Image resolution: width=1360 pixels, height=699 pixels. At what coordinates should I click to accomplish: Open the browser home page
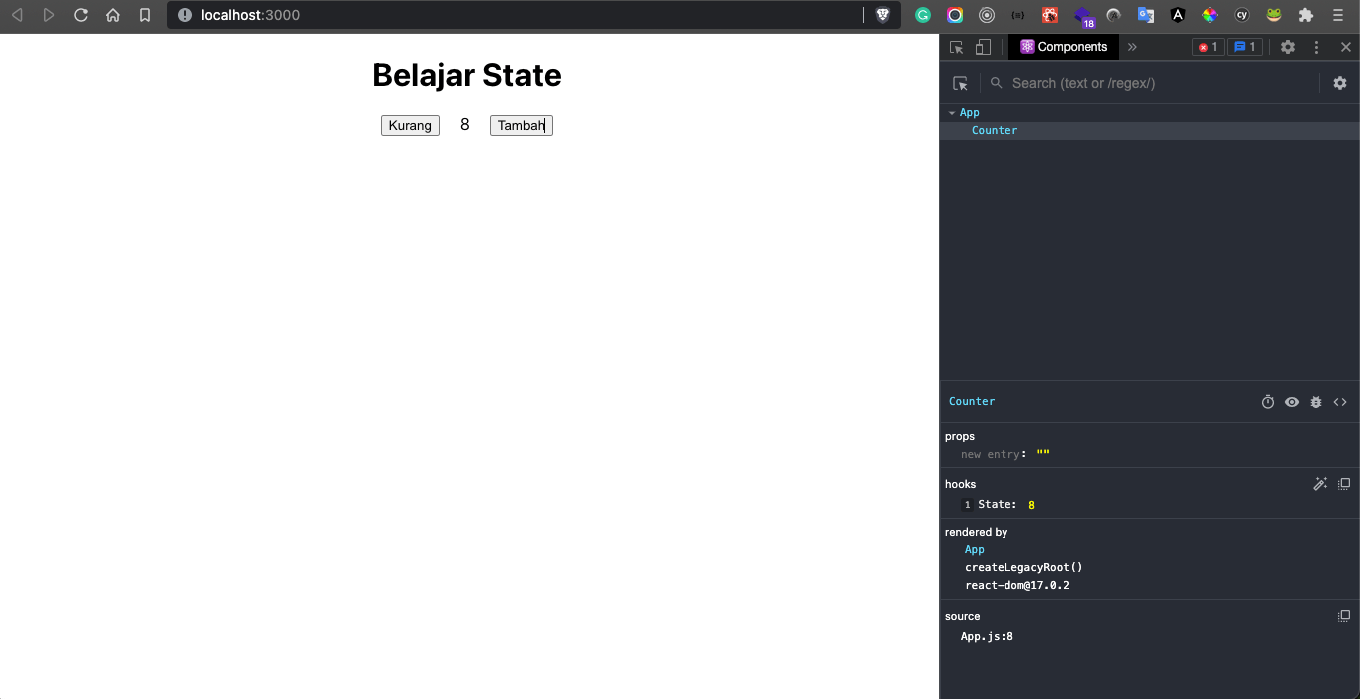(x=113, y=15)
